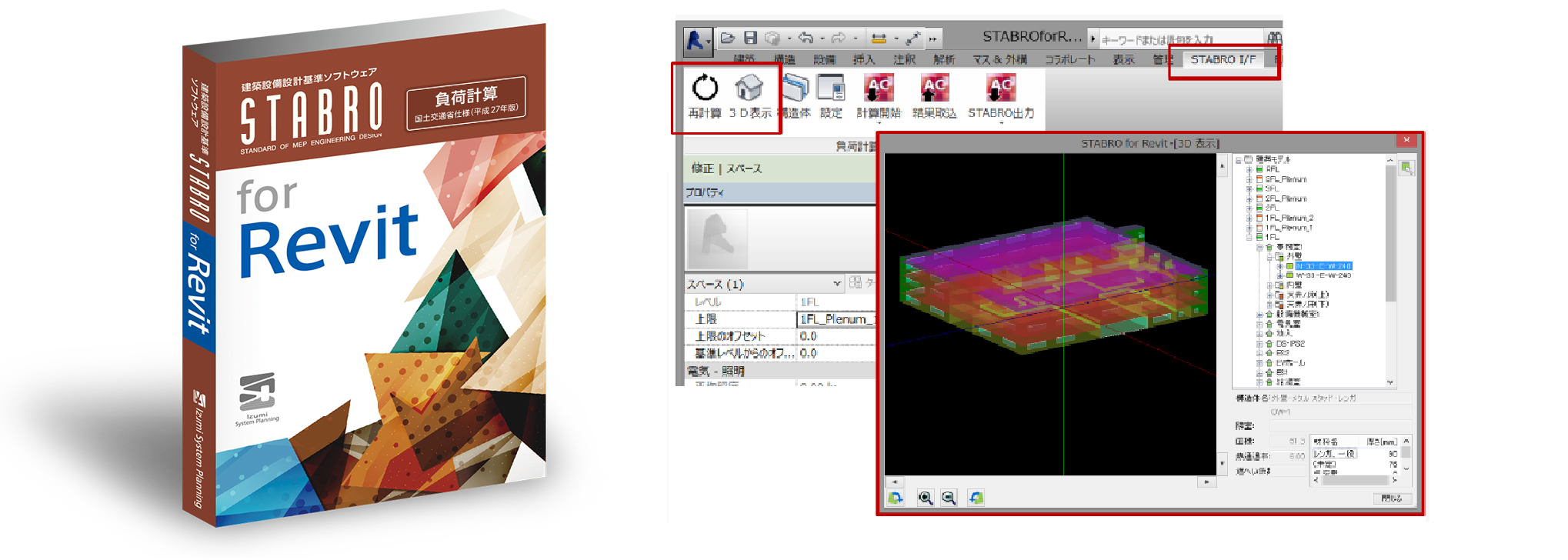Expand the 3FL_Plenum tree node

1249,179
